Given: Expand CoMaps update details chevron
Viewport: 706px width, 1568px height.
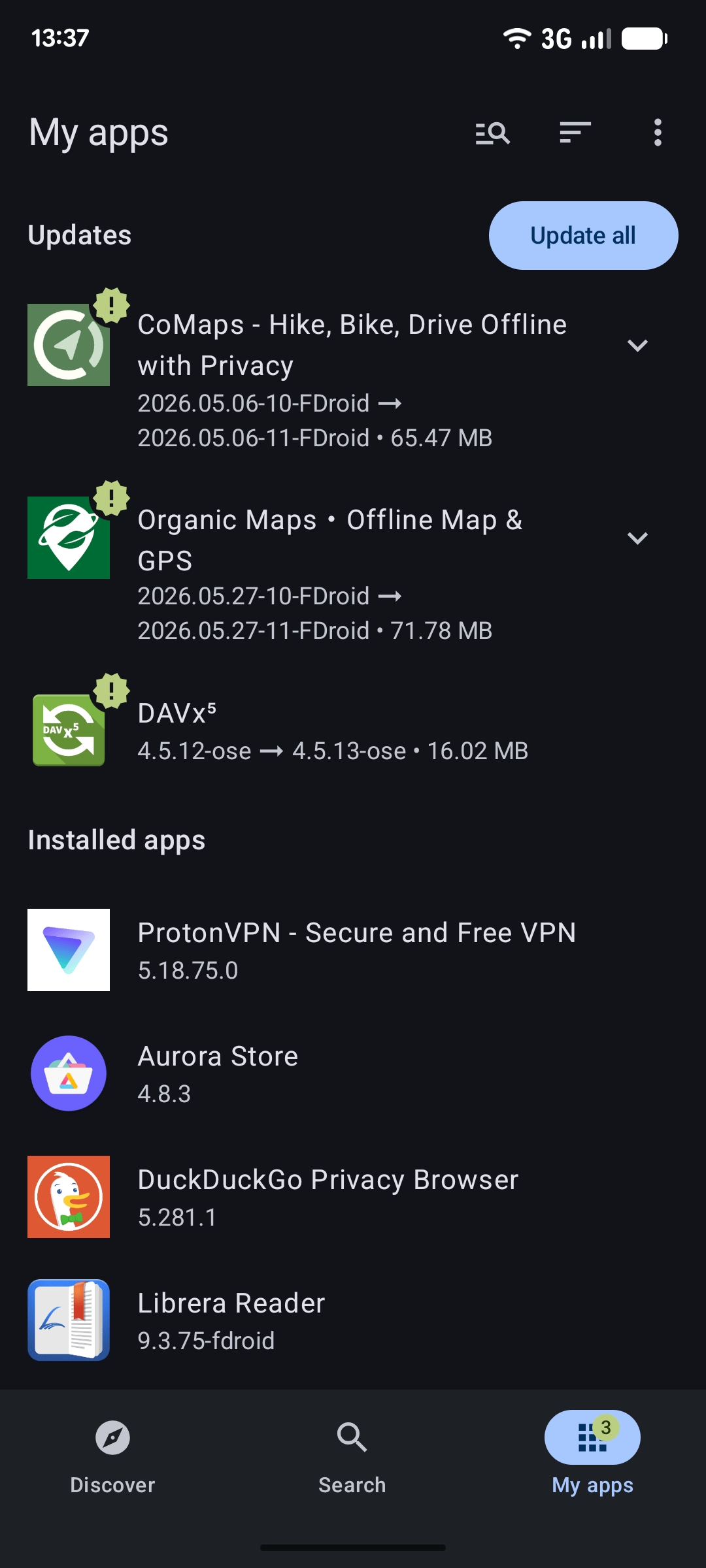Looking at the screenshot, I should [637, 345].
